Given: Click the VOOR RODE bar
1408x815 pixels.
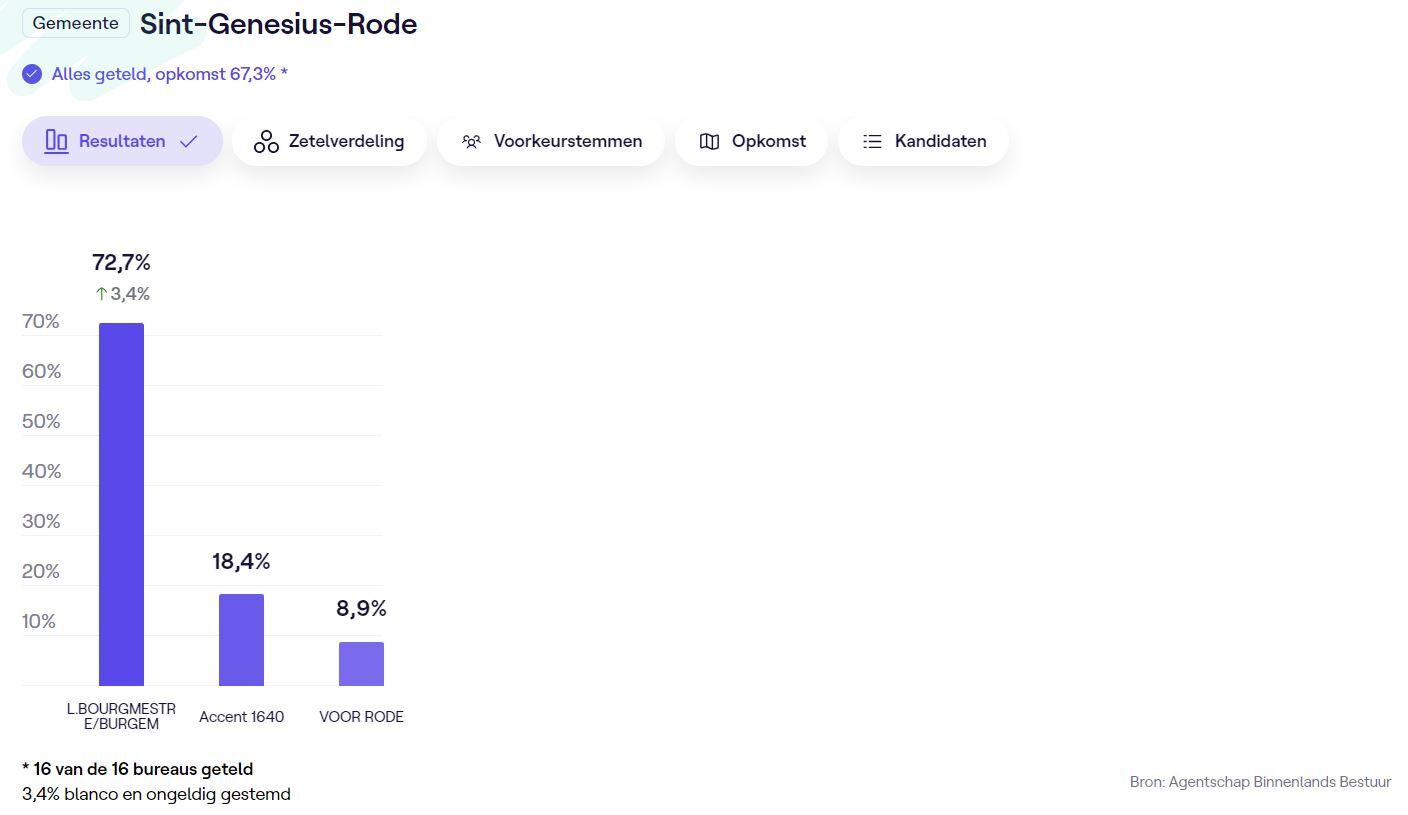Looking at the screenshot, I should (361, 663).
